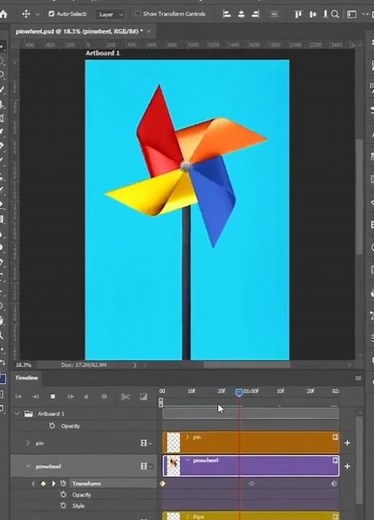Toggle the Transform stopwatch
Viewport: 374px width, 520px height.
tap(63, 483)
